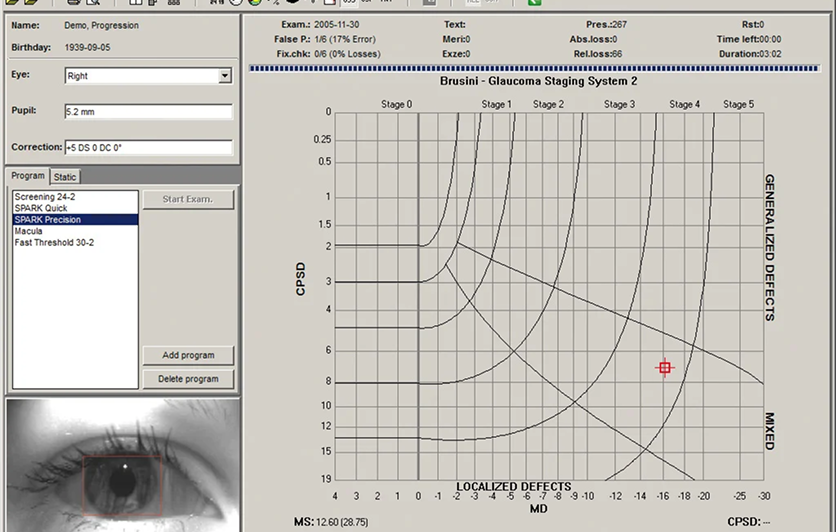Click the Correction input field
836x532 pixels.
(148, 148)
